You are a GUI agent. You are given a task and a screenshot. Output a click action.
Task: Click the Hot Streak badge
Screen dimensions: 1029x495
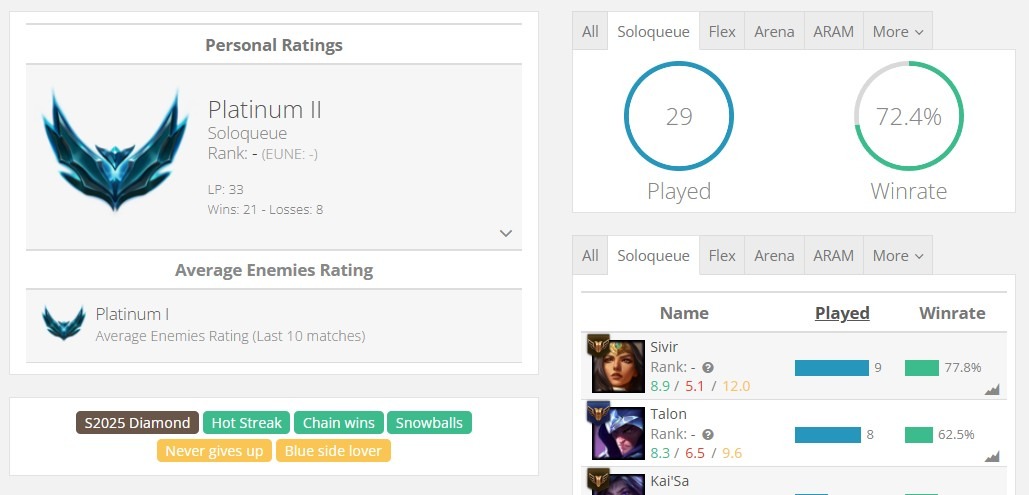point(246,423)
